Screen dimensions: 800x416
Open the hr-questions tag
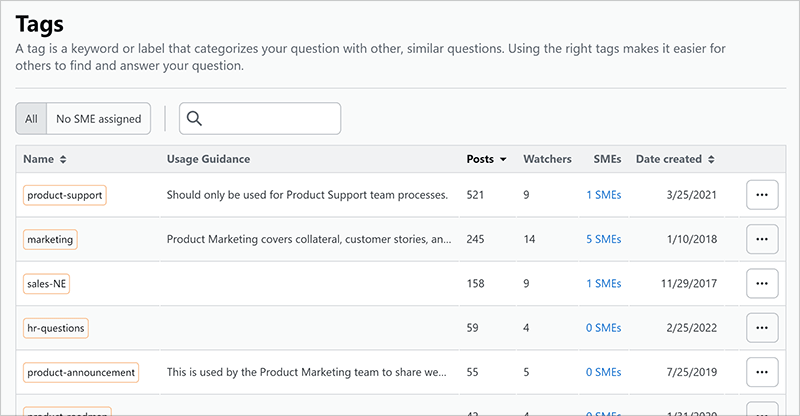click(56, 327)
